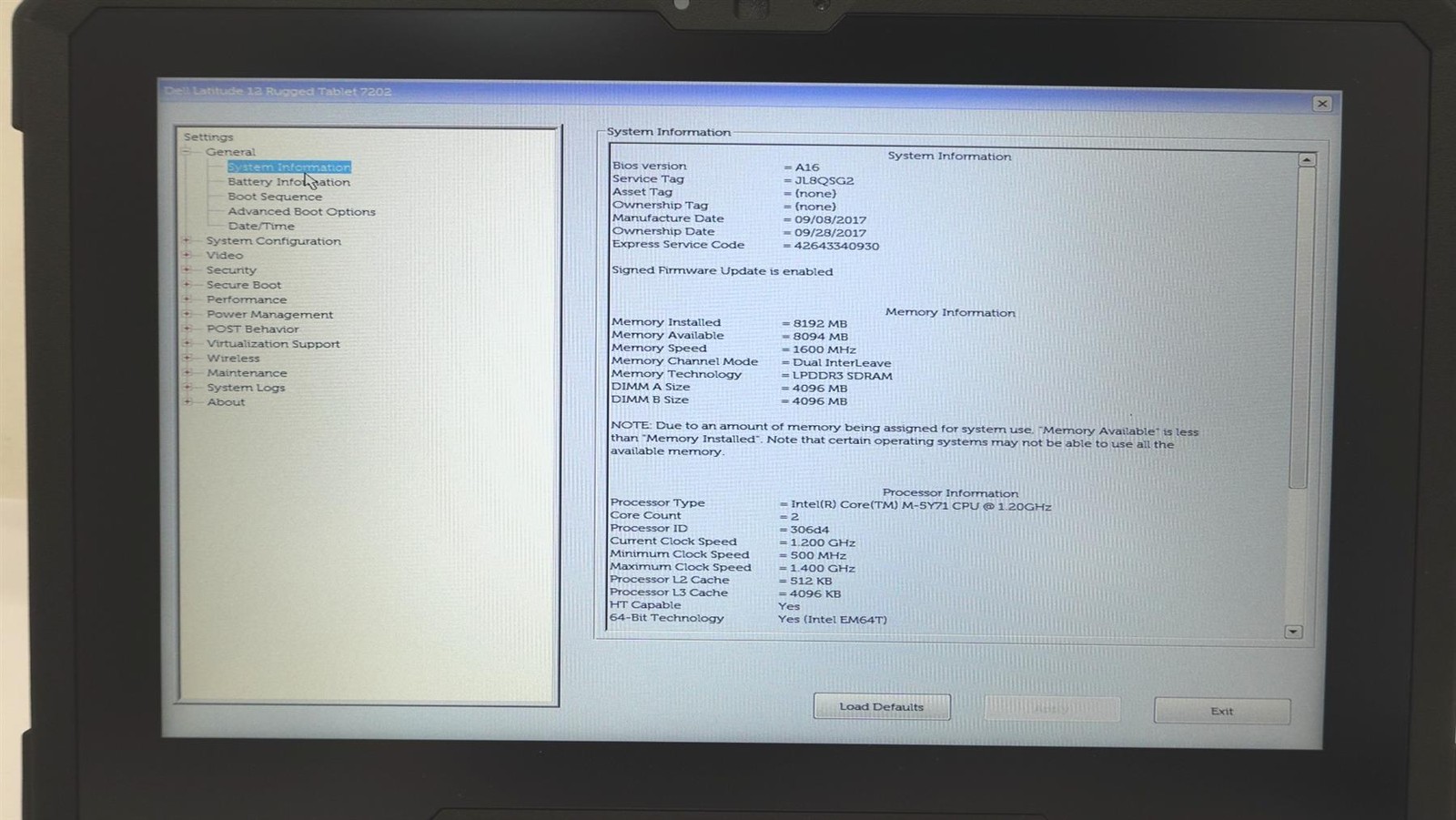Click the scroll up arrow

[1307, 159]
